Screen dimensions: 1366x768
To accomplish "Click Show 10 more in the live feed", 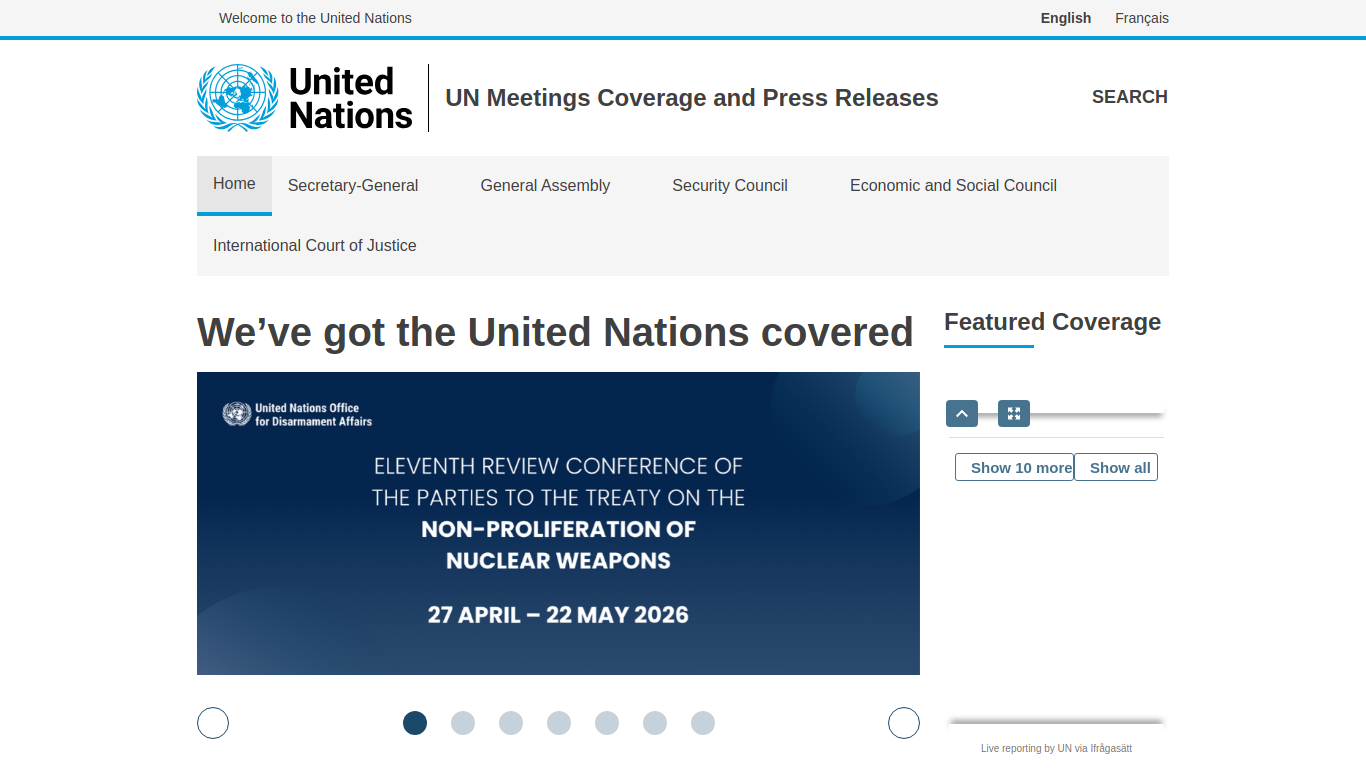I will tap(1015, 467).
